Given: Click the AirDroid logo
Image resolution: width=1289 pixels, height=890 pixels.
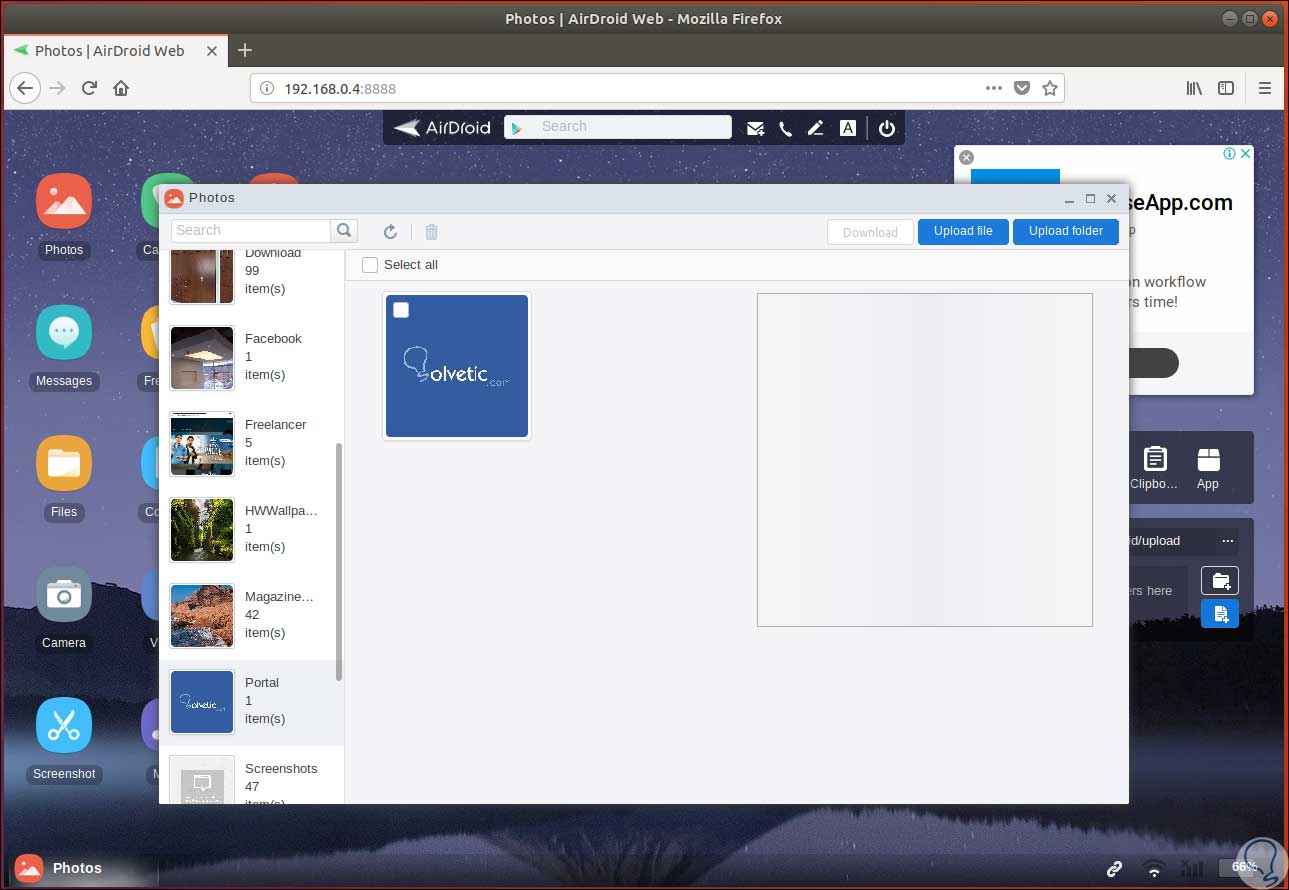Looking at the screenshot, I should coord(442,128).
